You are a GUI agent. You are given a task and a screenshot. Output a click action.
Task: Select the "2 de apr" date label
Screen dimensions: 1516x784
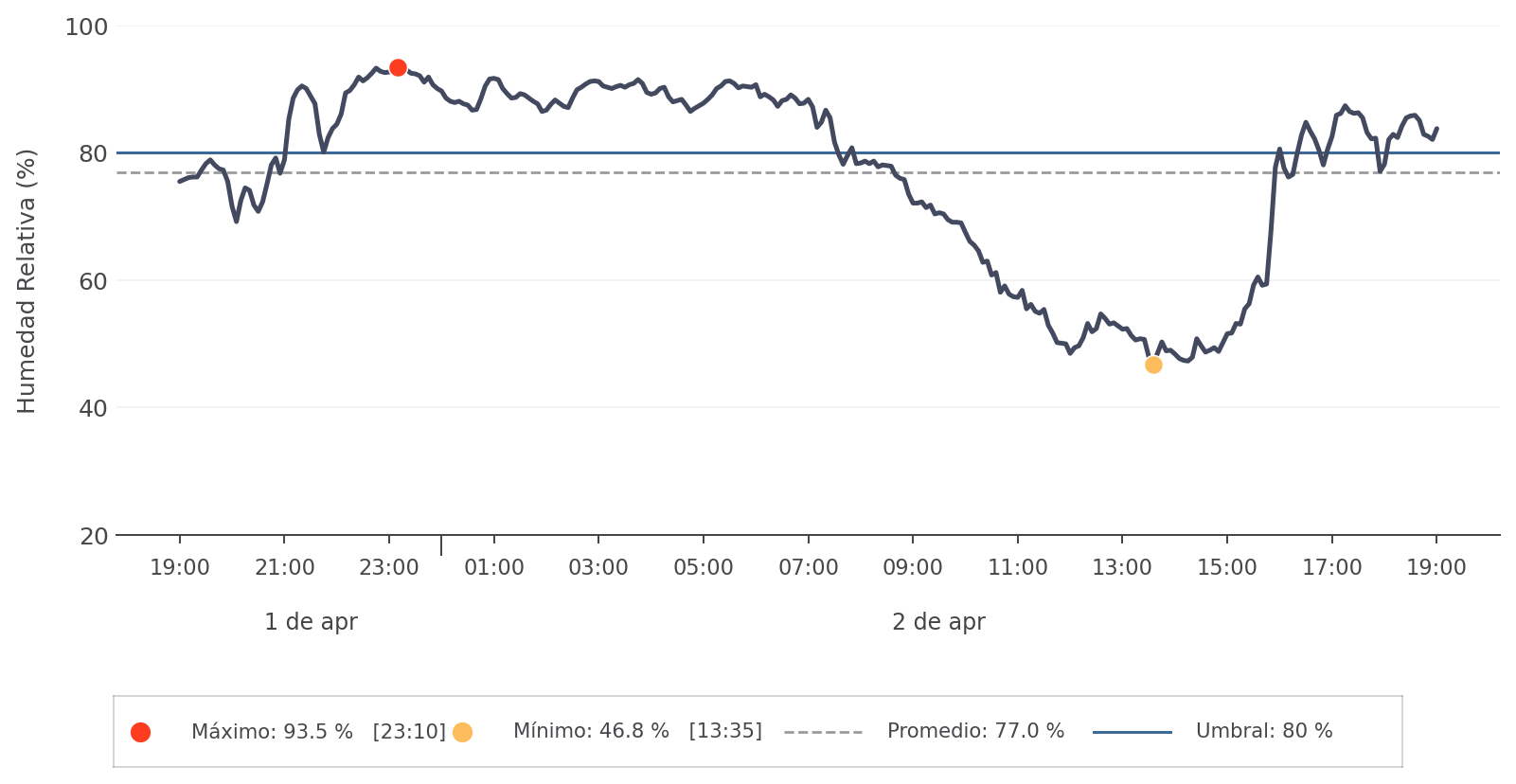[x=938, y=622]
